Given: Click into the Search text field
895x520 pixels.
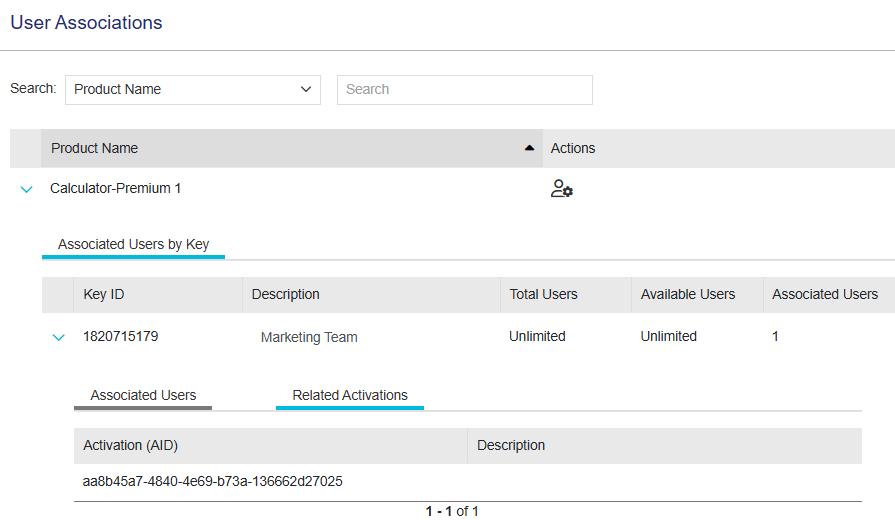Looking at the screenshot, I should (464, 89).
